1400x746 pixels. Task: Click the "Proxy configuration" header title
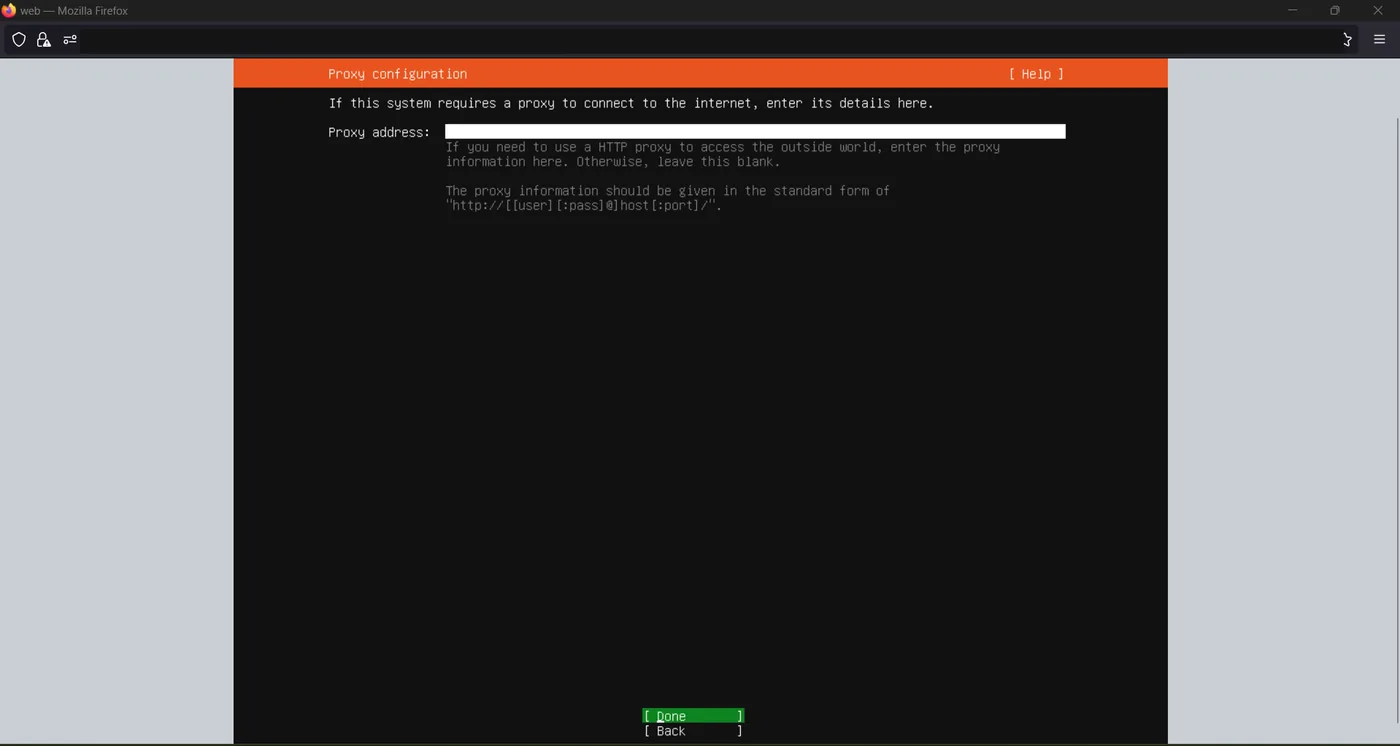(x=397, y=74)
